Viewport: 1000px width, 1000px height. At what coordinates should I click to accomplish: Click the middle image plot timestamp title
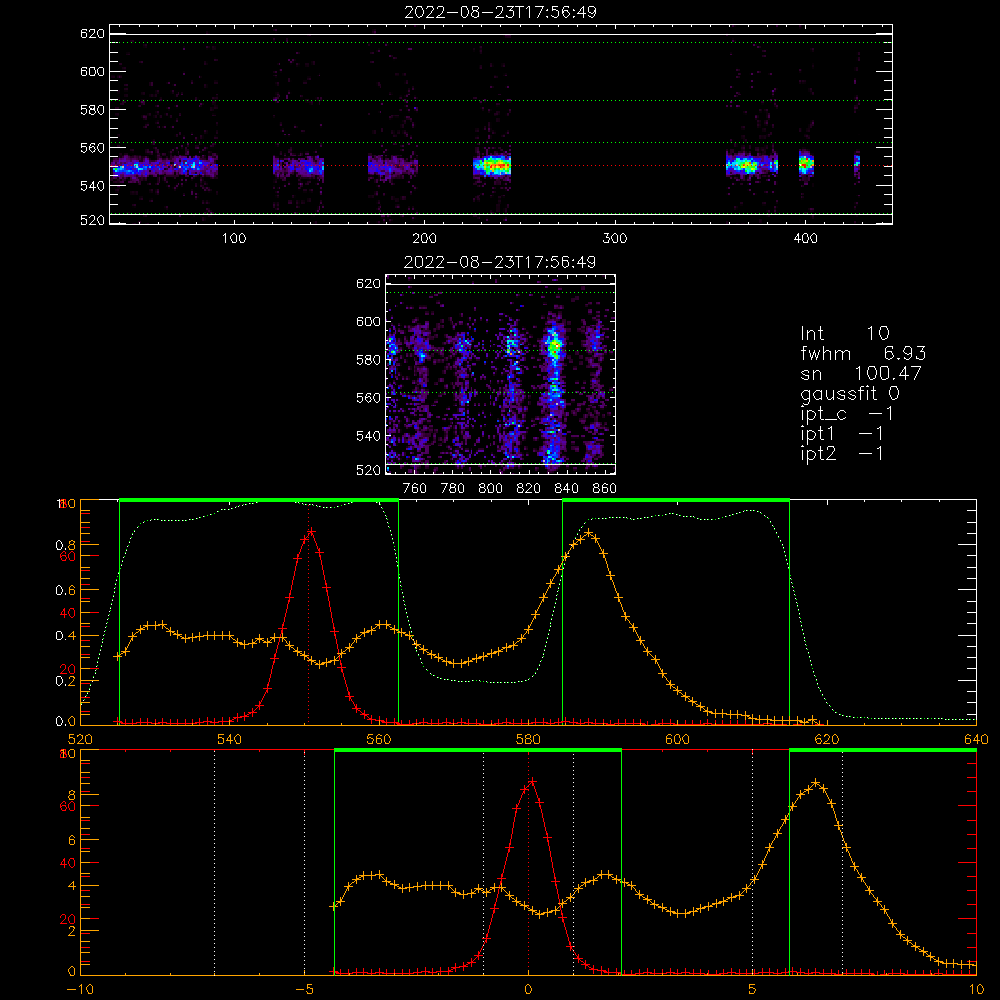(500, 262)
